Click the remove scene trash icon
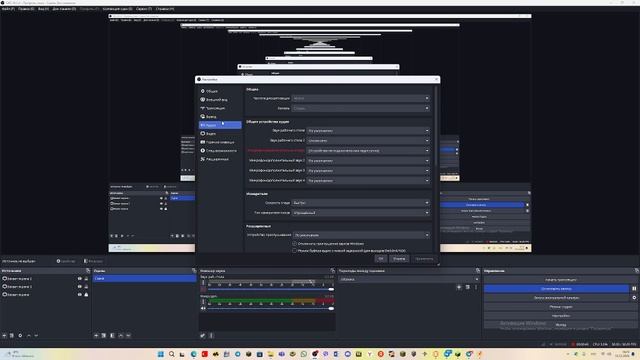Screen dimensions: 640x360 pos(104,336)
